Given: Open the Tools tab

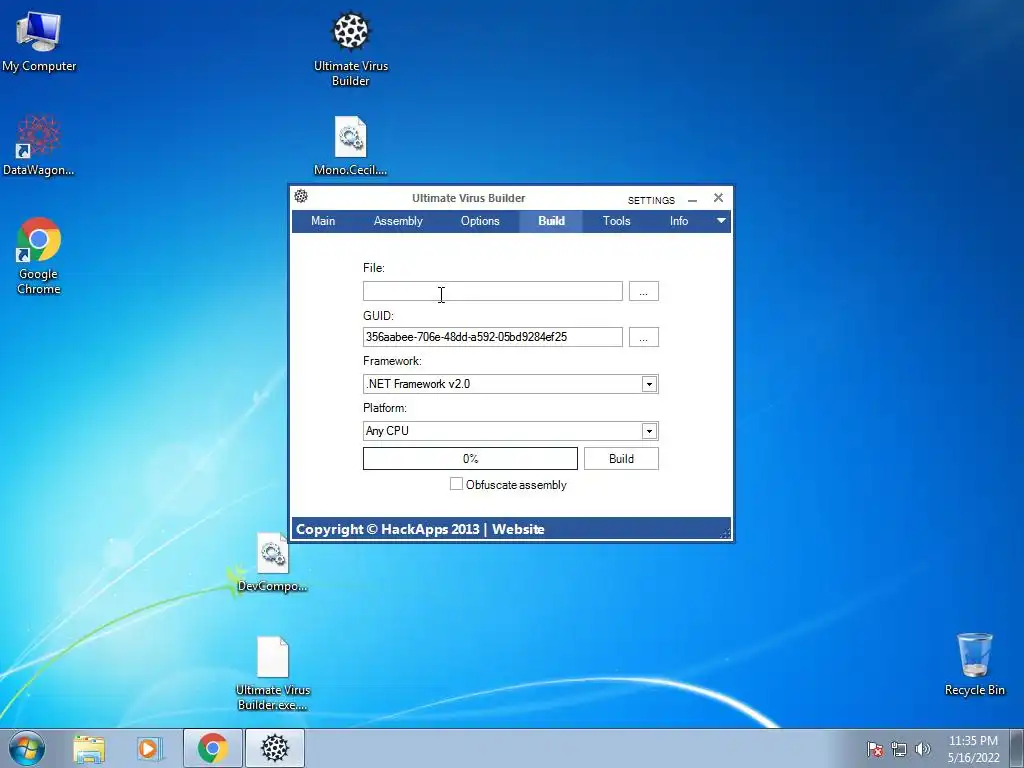Looking at the screenshot, I should [x=616, y=221].
